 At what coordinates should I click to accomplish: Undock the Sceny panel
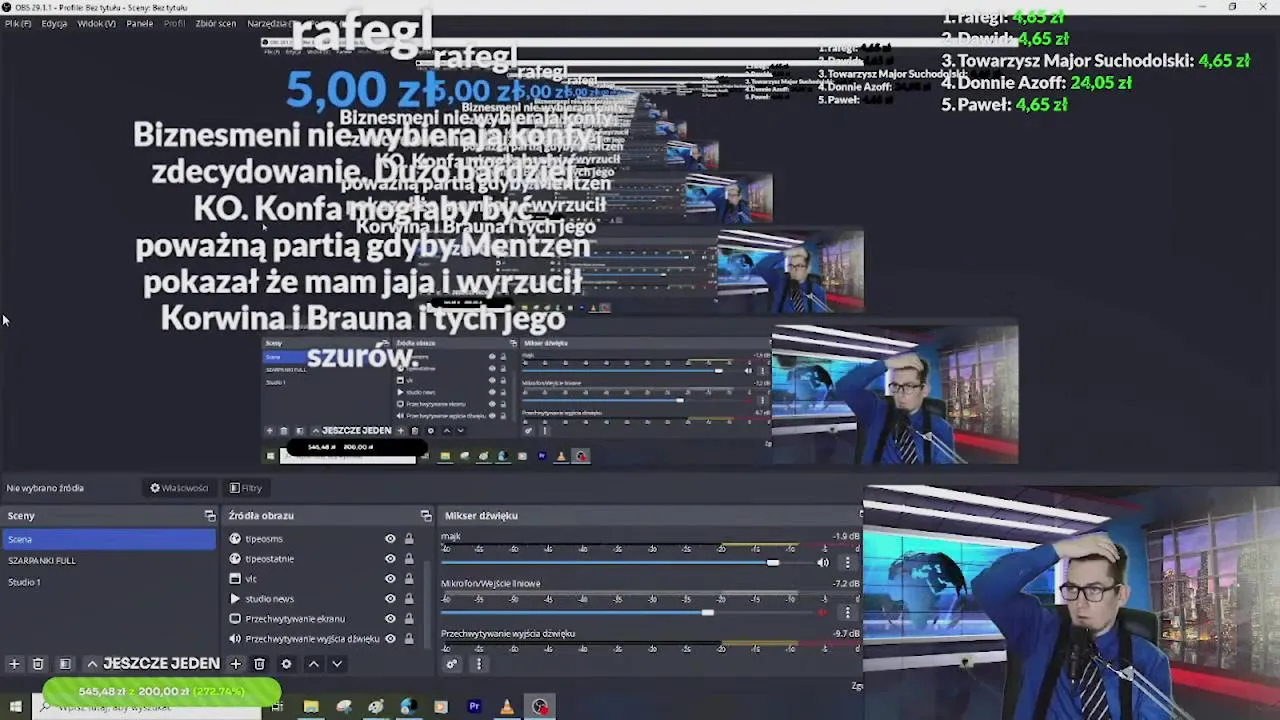coord(210,516)
